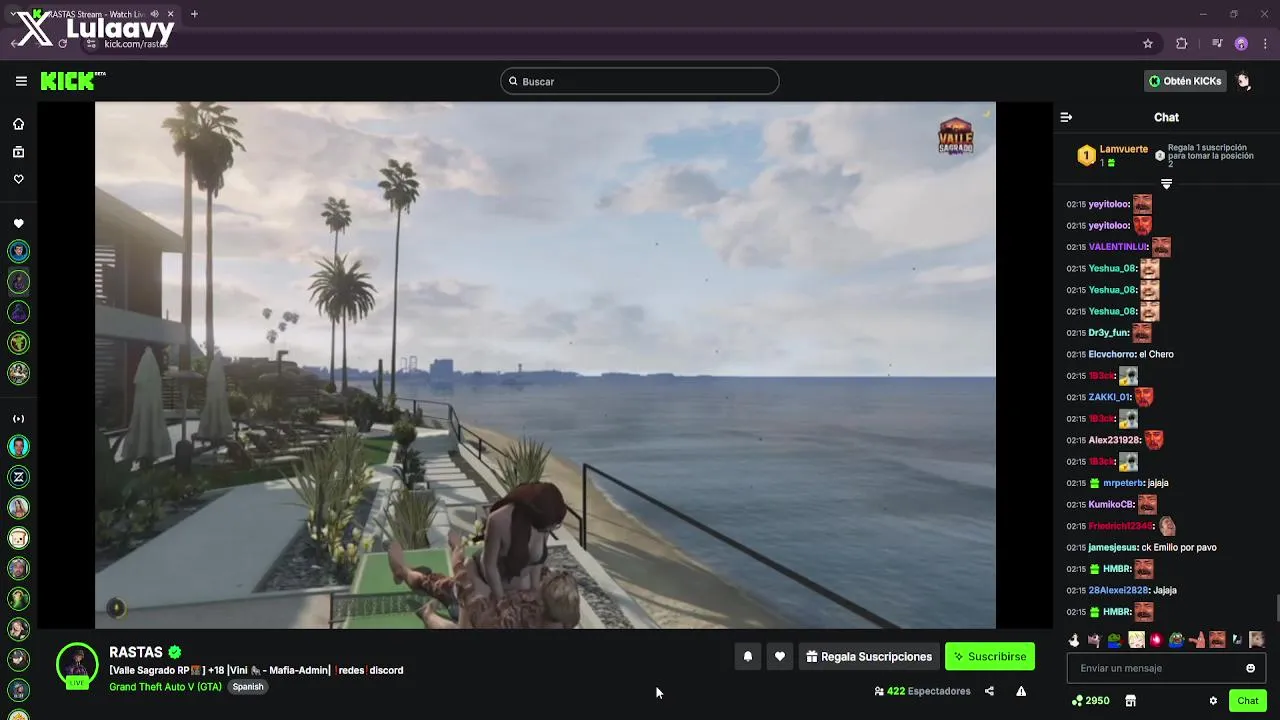Click the RASTAS verified badge

coord(175,652)
